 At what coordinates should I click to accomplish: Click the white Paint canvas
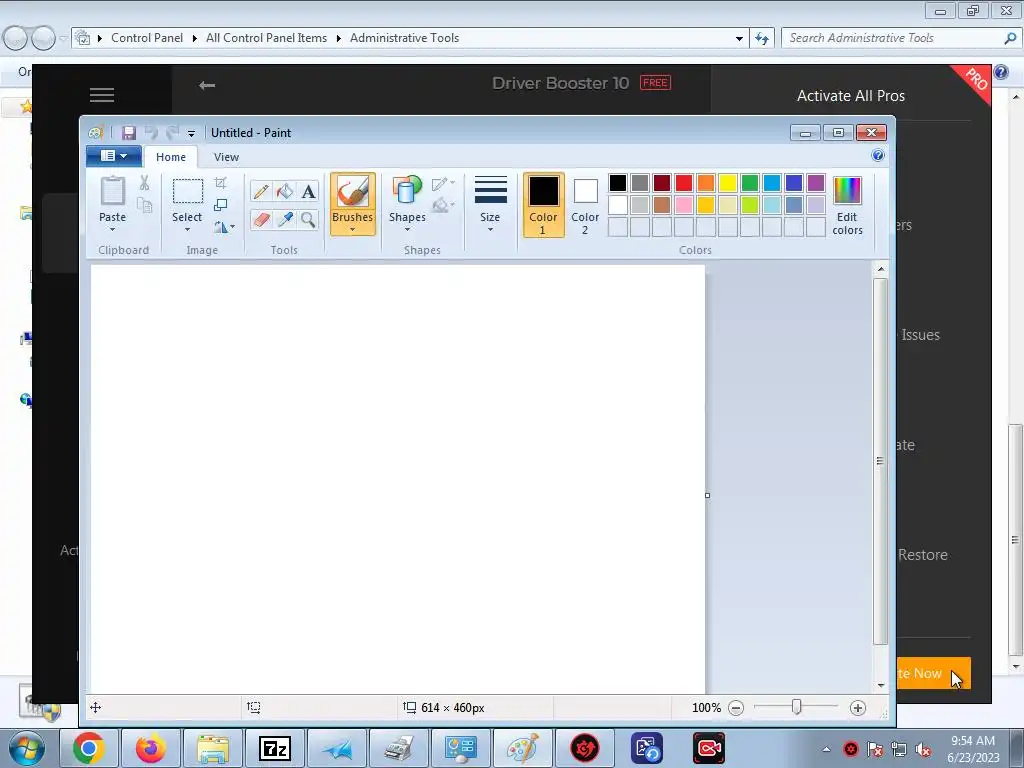[398, 478]
